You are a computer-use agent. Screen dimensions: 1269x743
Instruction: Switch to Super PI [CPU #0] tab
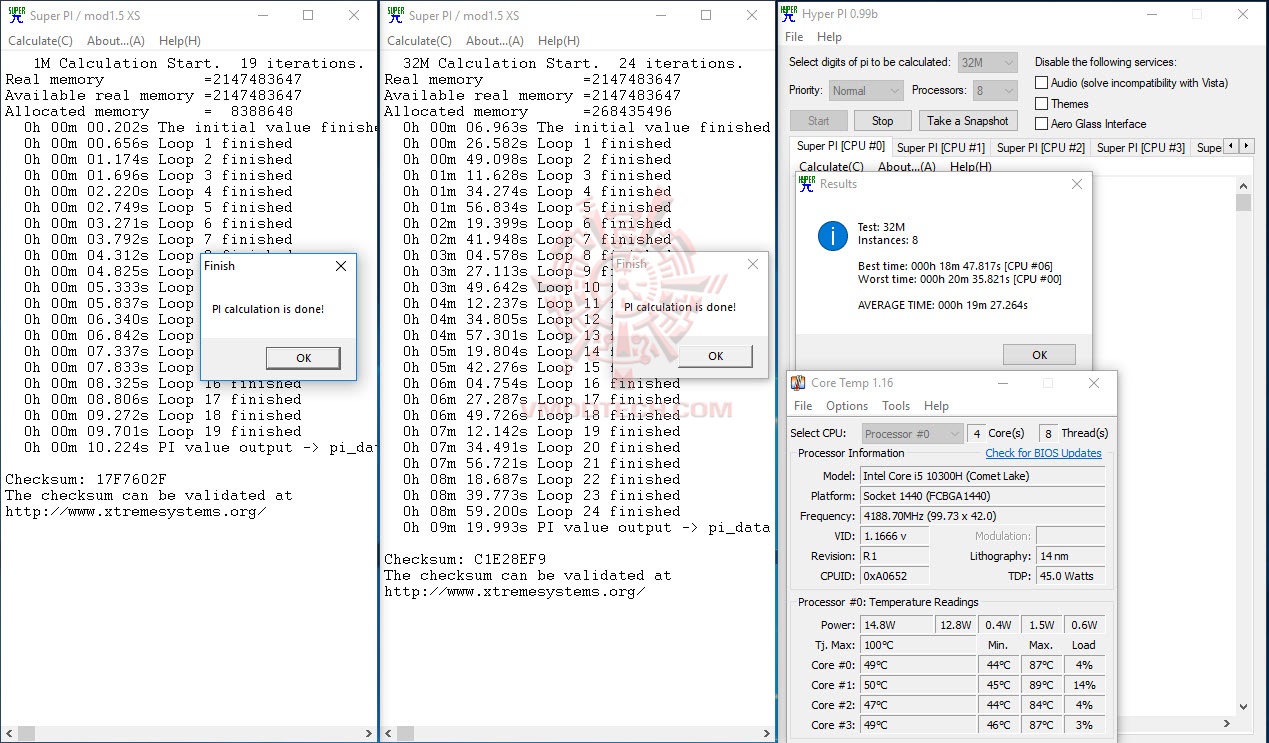tap(840, 147)
